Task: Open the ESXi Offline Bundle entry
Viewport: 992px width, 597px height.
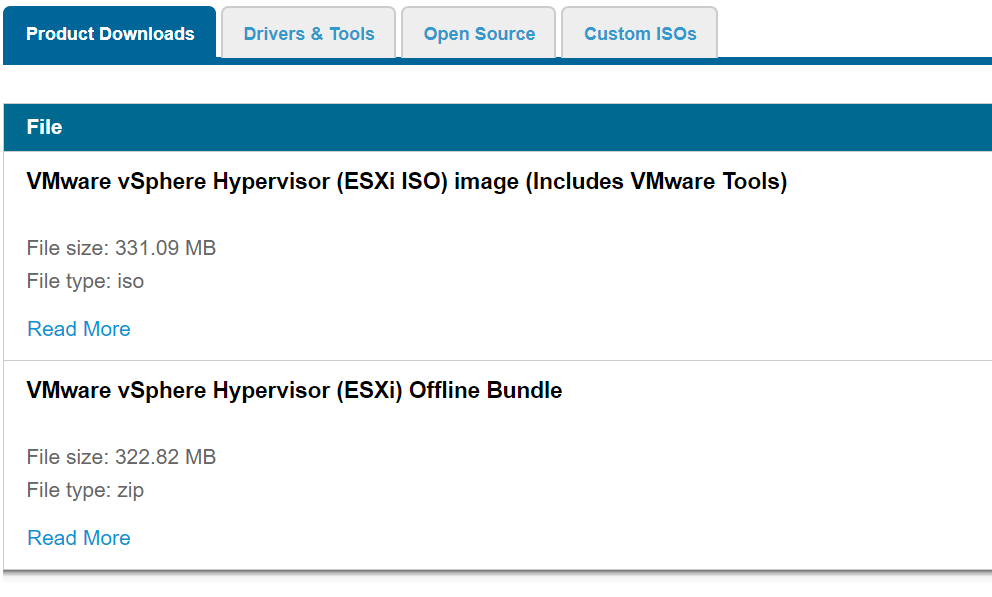Action: [294, 390]
